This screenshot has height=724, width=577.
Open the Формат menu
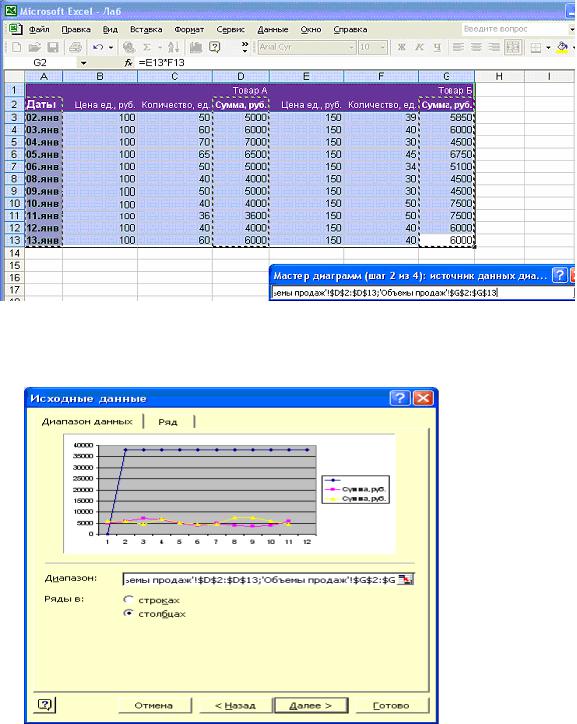(189, 29)
